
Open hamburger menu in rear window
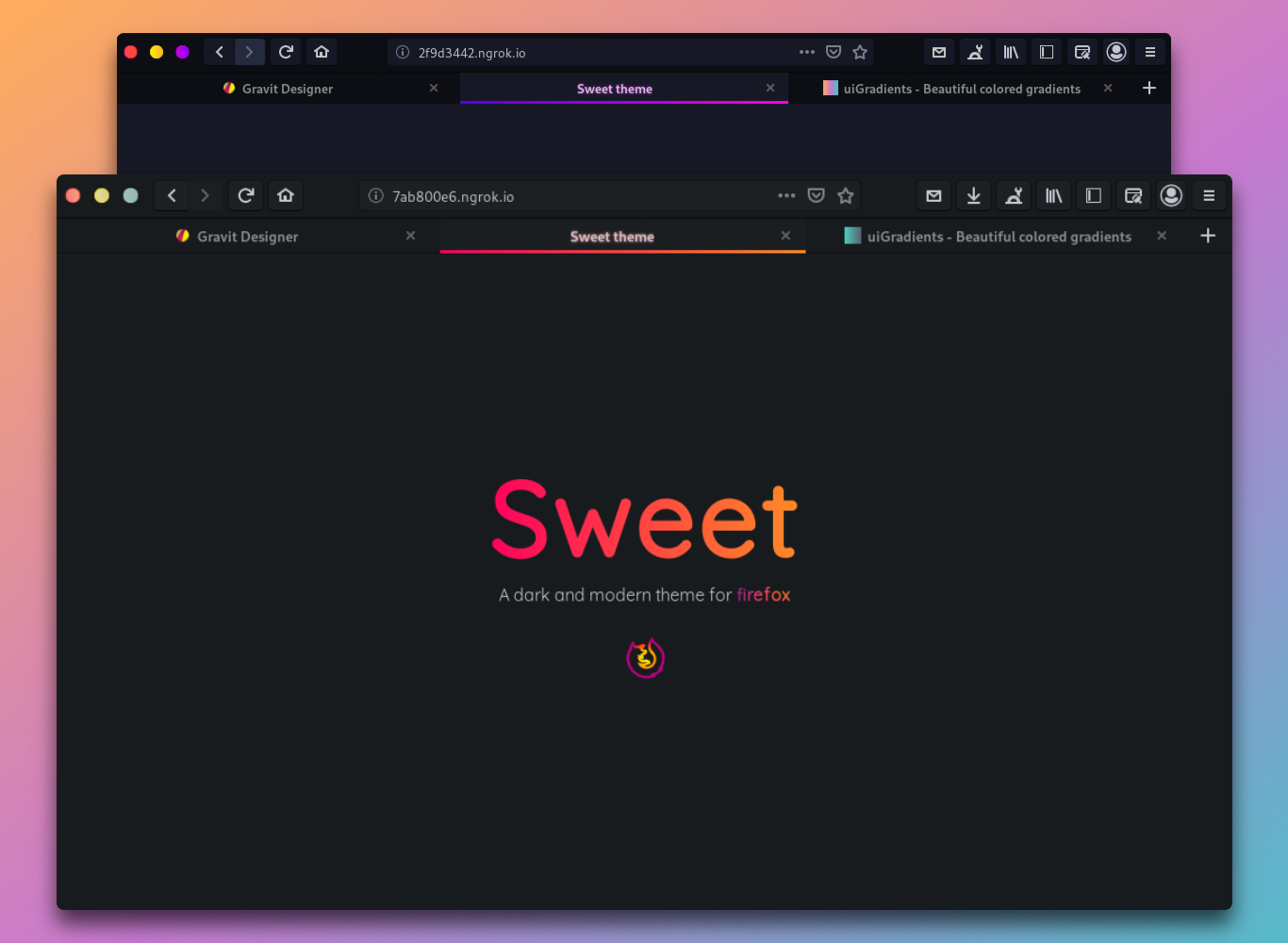[x=1150, y=52]
